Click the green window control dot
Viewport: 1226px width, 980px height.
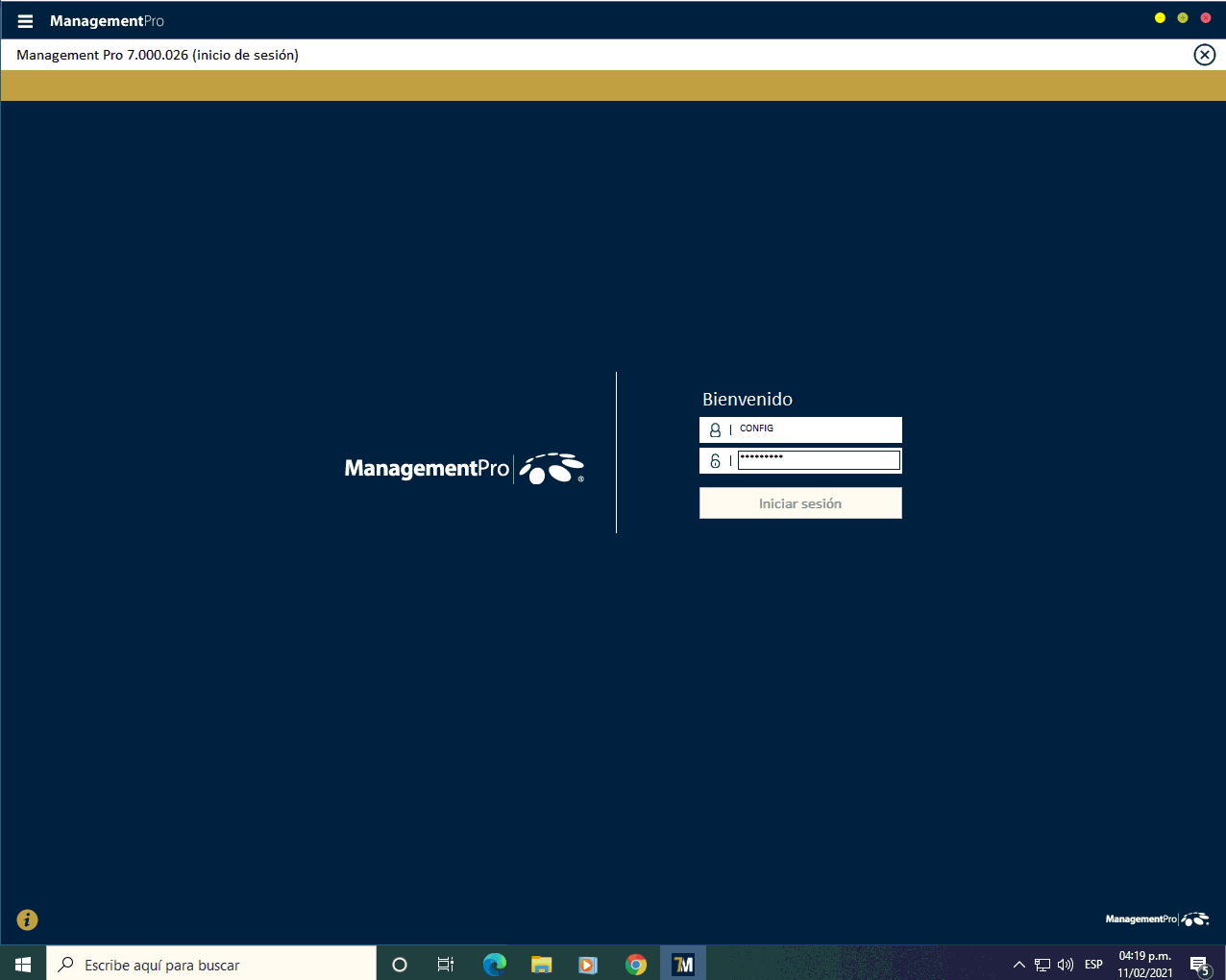(x=1183, y=18)
